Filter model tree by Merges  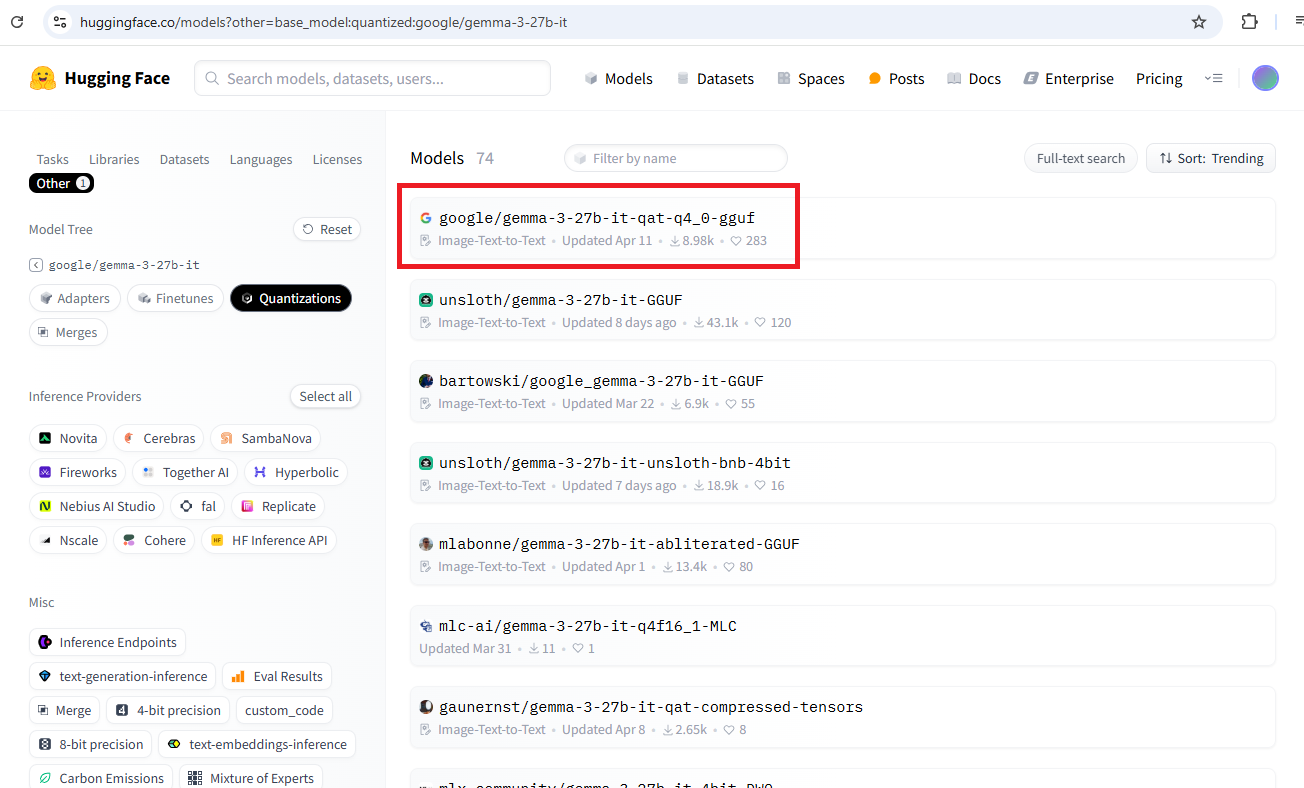pos(68,332)
